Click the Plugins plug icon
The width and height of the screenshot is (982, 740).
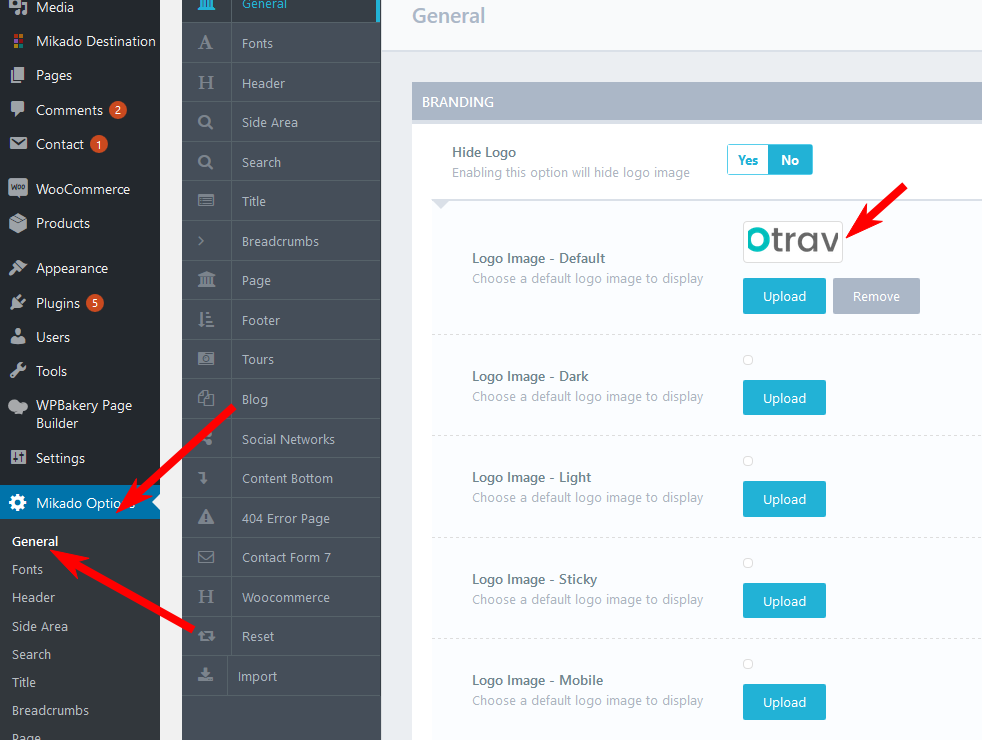(x=18, y=302)
